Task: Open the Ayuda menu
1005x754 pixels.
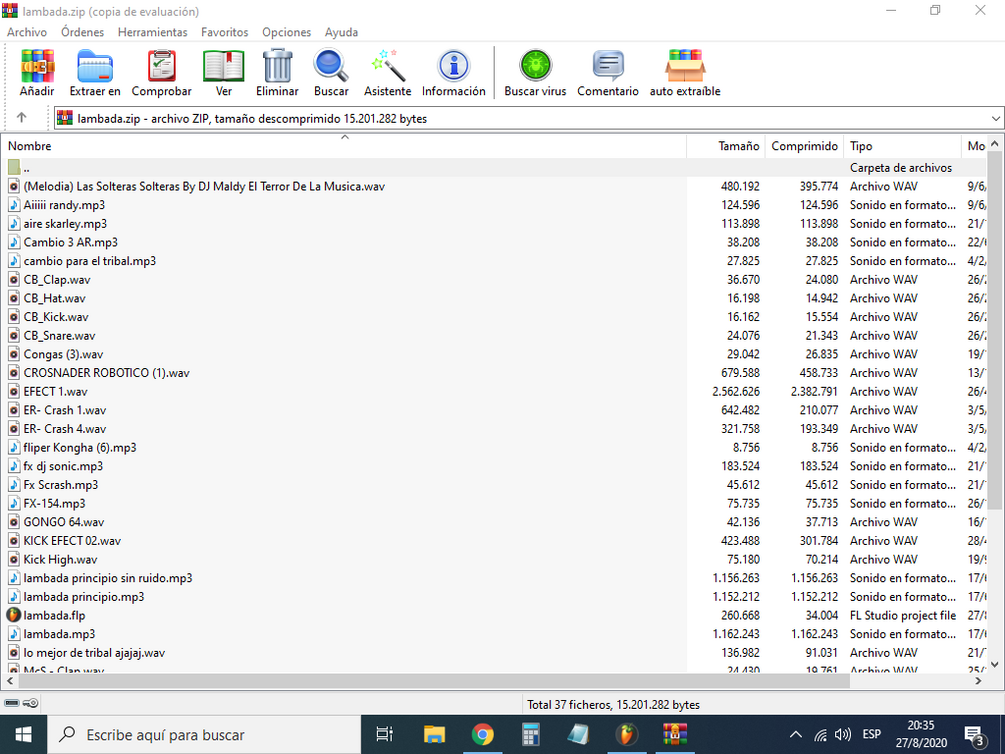Action: click(341, 32)
